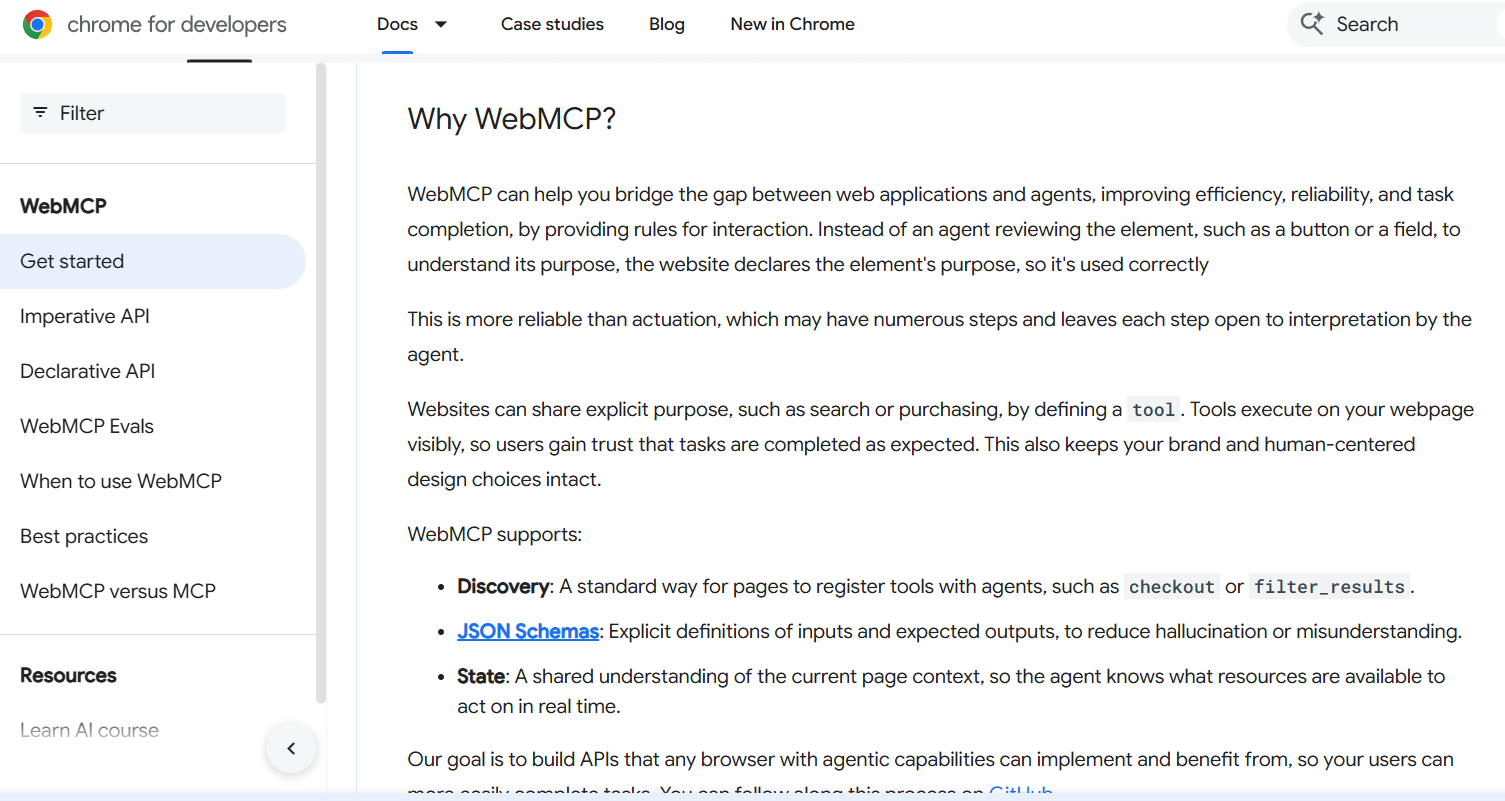Click the filter_results code snippet

click(x=1329, y=587)
